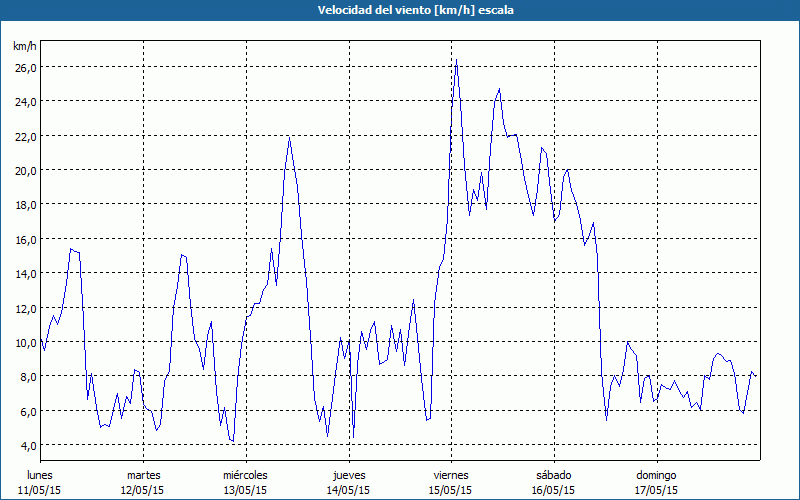This screenshot has width=800, height=500.
Task: Click the 20,0 y-axis label
Action: 25,170
